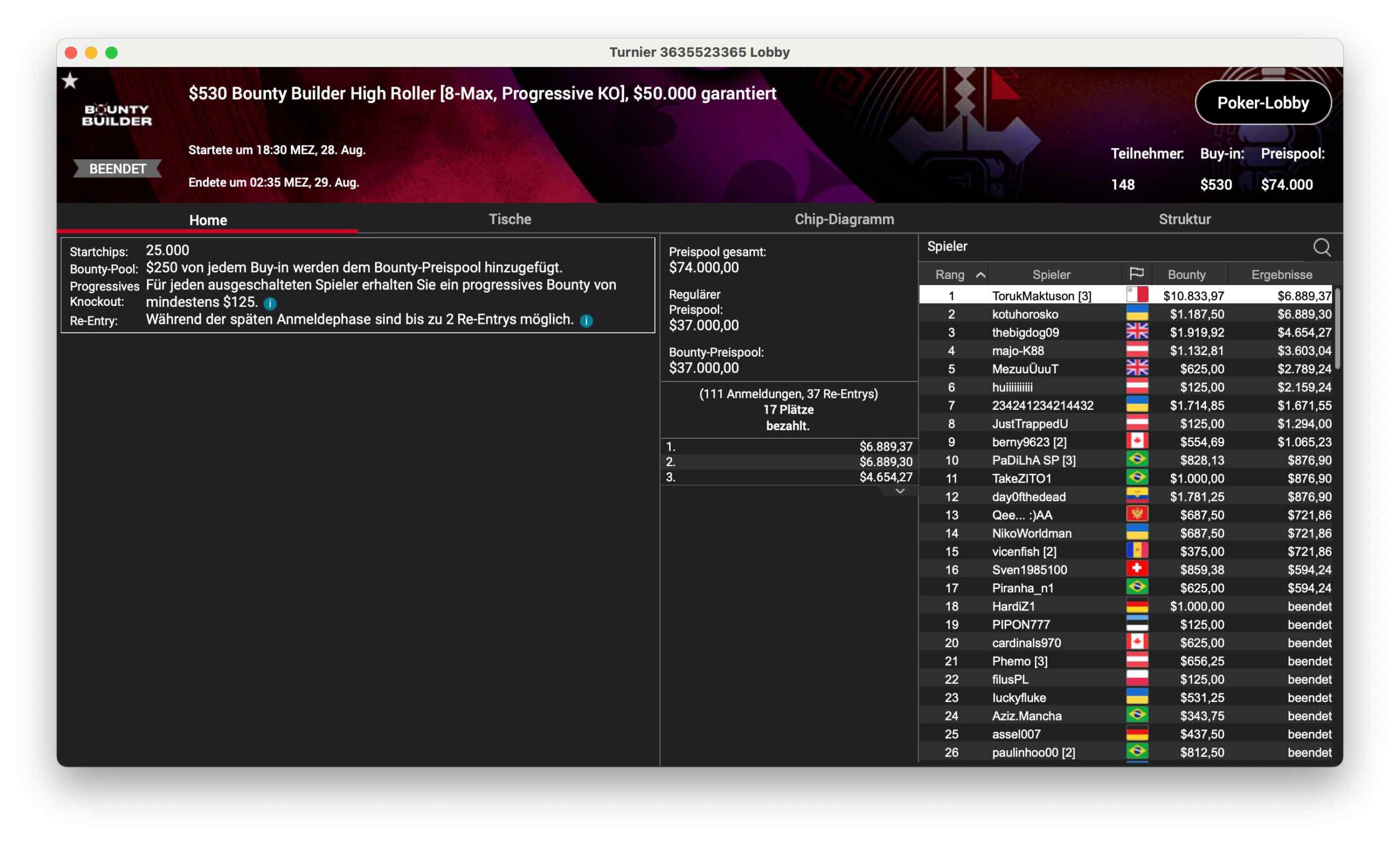The image size is (1400, 842).
Task: Toggle the favorite star icon
Action: 71,81
